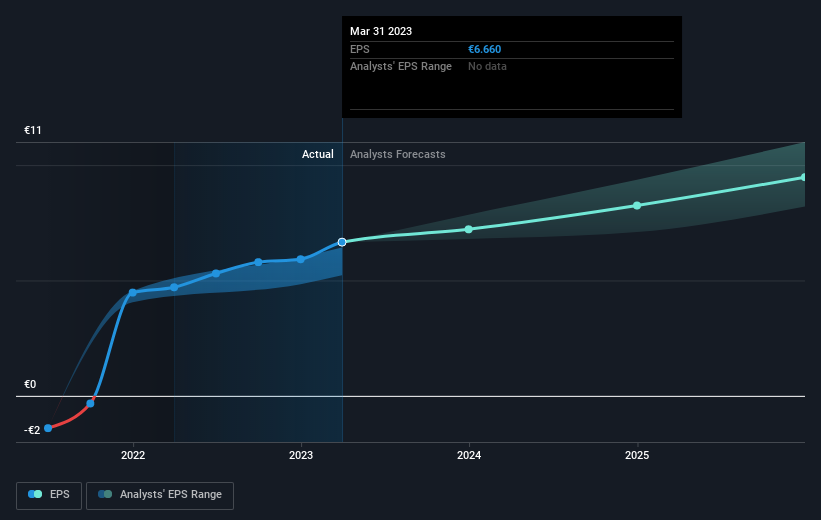Click the 'Mar 31 2023' tooltip date
Screen dimensions: 821x520
tap(381, 31)
